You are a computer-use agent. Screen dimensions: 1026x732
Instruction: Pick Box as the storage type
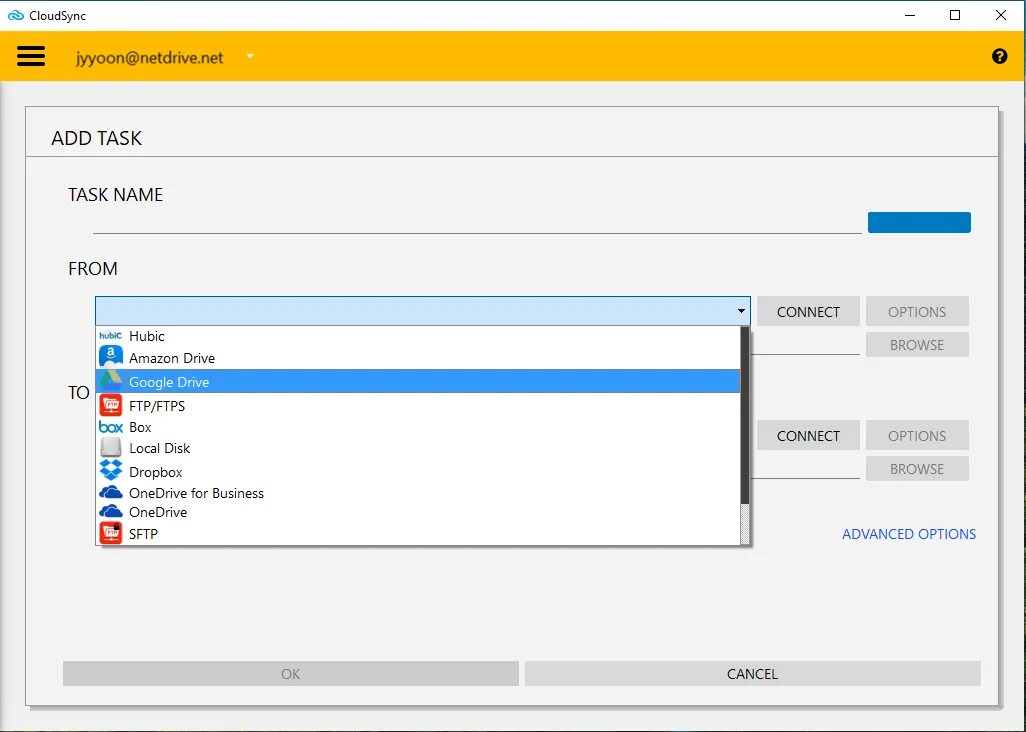tap(417, 427)
